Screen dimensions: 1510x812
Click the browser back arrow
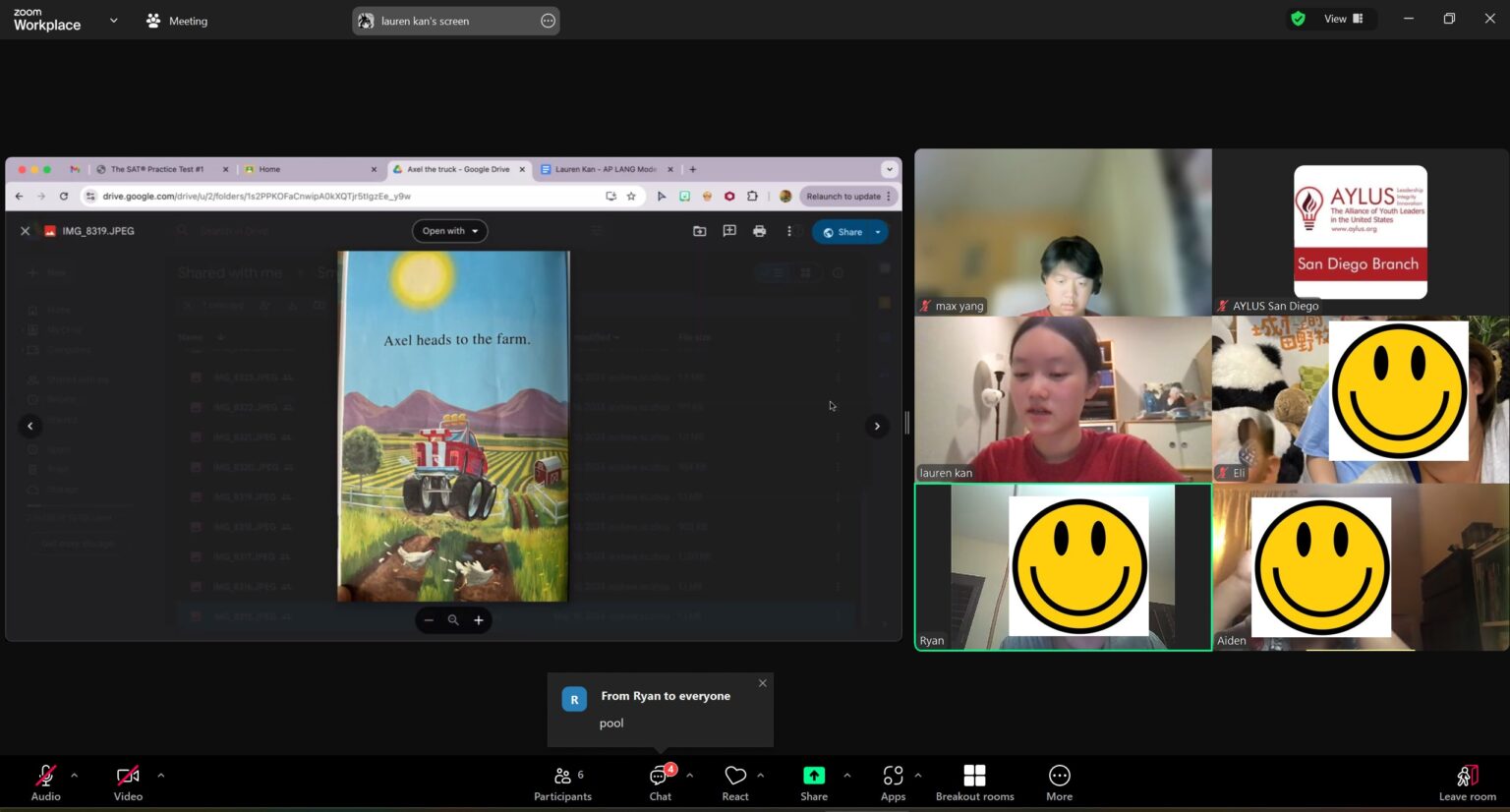click(20, 197)
